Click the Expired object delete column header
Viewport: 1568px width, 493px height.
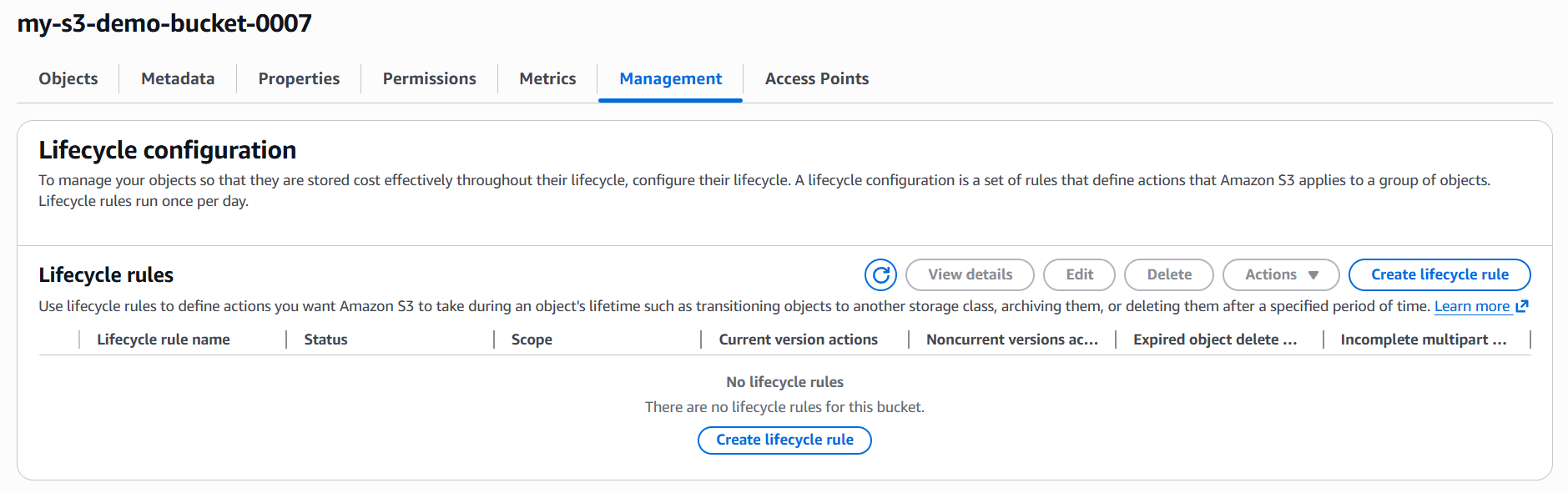[1215, 340]
